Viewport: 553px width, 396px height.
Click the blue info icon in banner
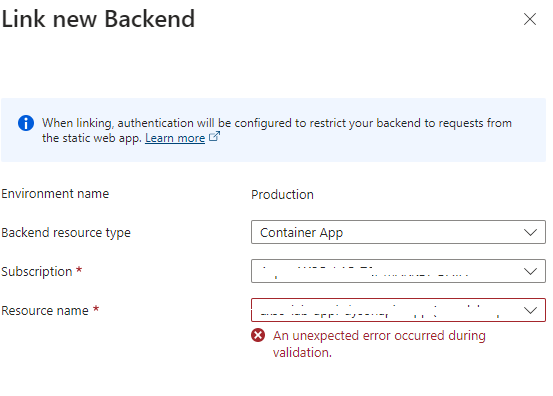pyautogui.click(x=26, y=123)
